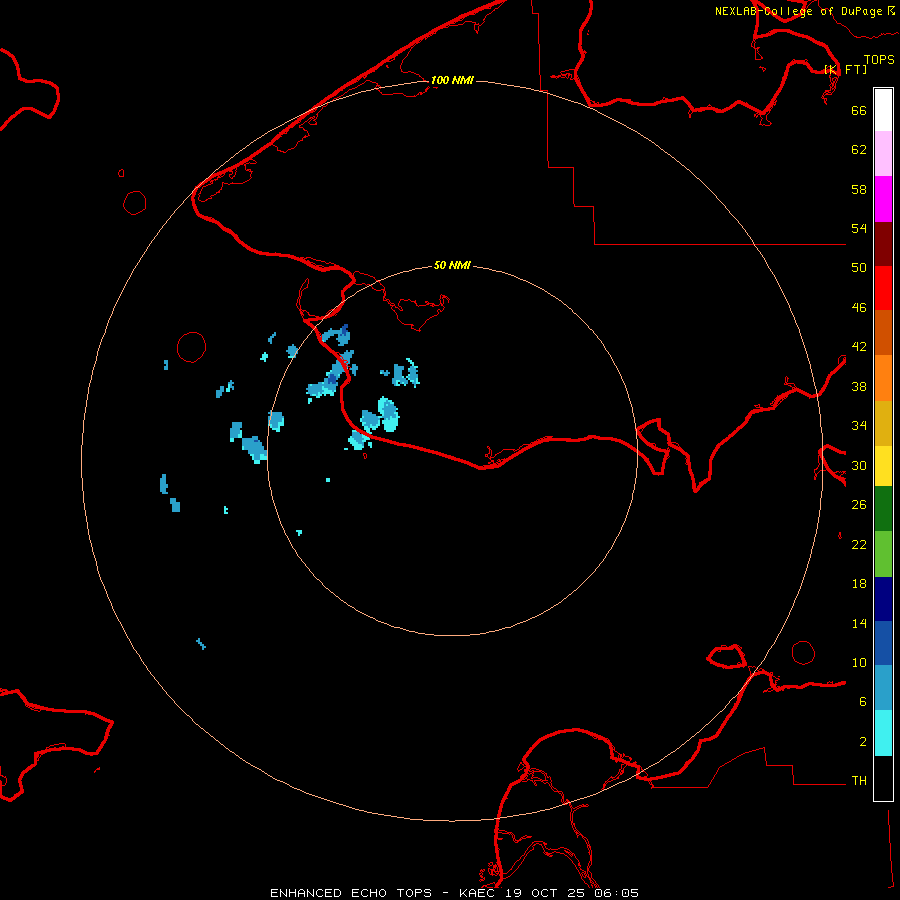Image resolution: width=900 pixels, height=900 pixels.
Task: Click the 66 value on legend
Action: point(859,110)
